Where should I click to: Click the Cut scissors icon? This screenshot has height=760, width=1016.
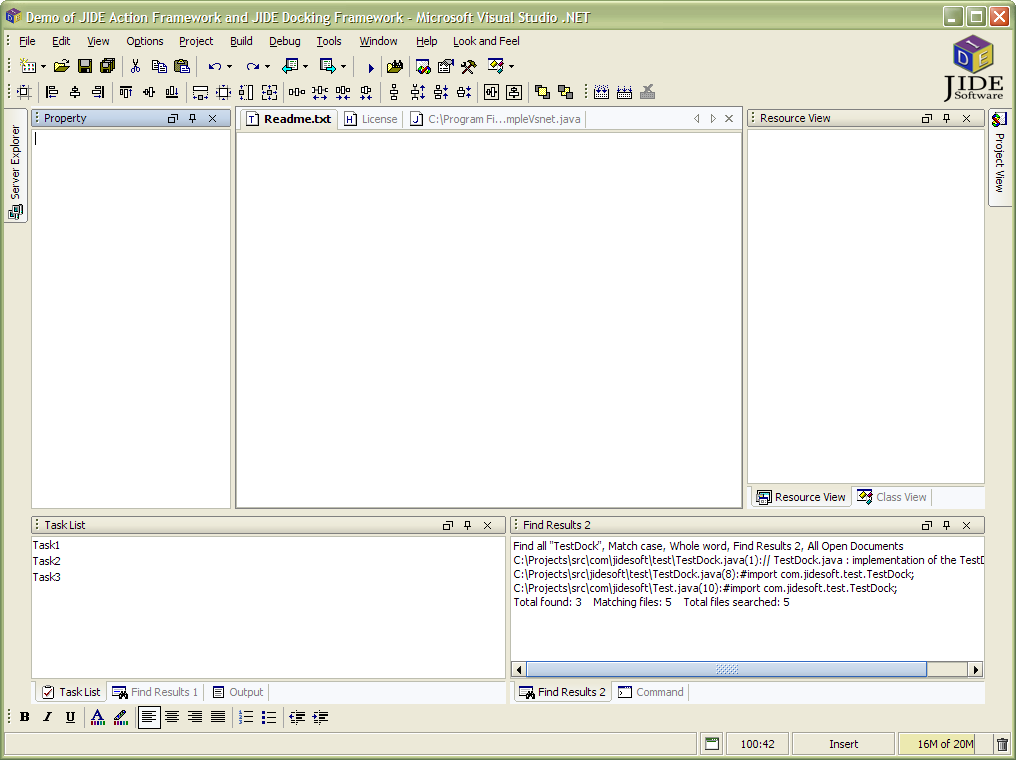coord(135,66)
